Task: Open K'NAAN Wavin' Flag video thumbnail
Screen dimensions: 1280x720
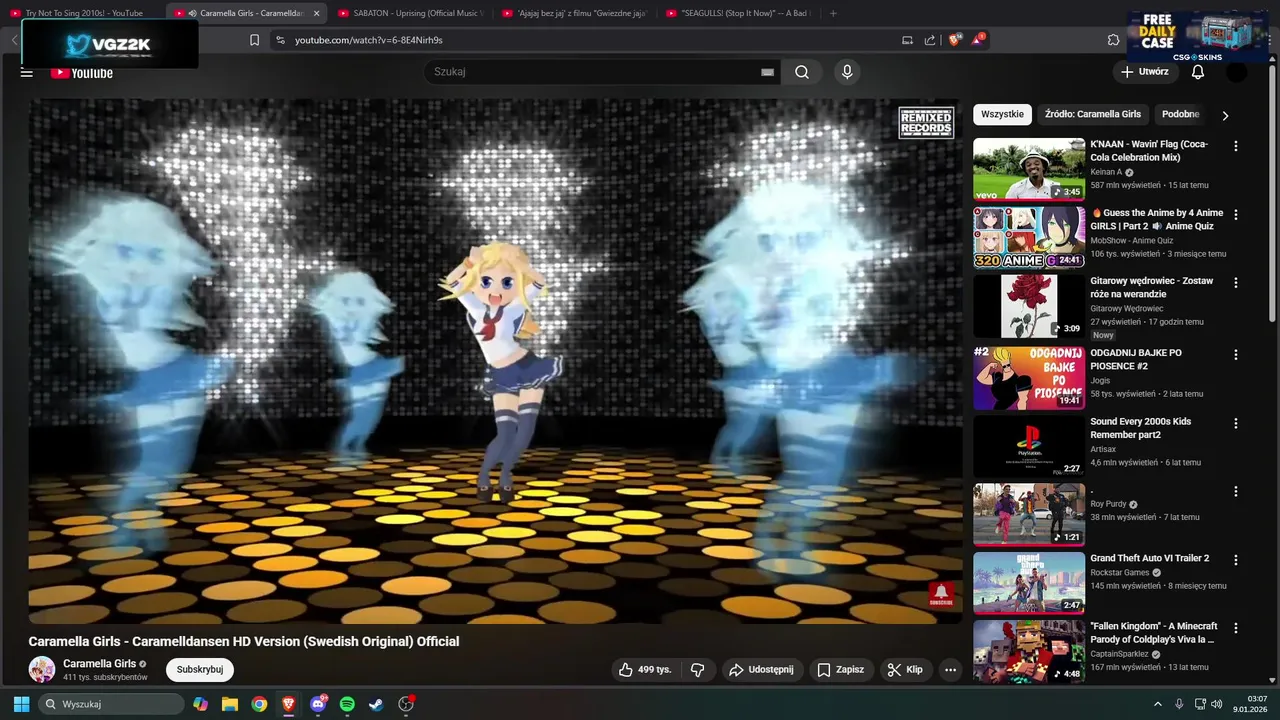Action: tap(1029, 169)
